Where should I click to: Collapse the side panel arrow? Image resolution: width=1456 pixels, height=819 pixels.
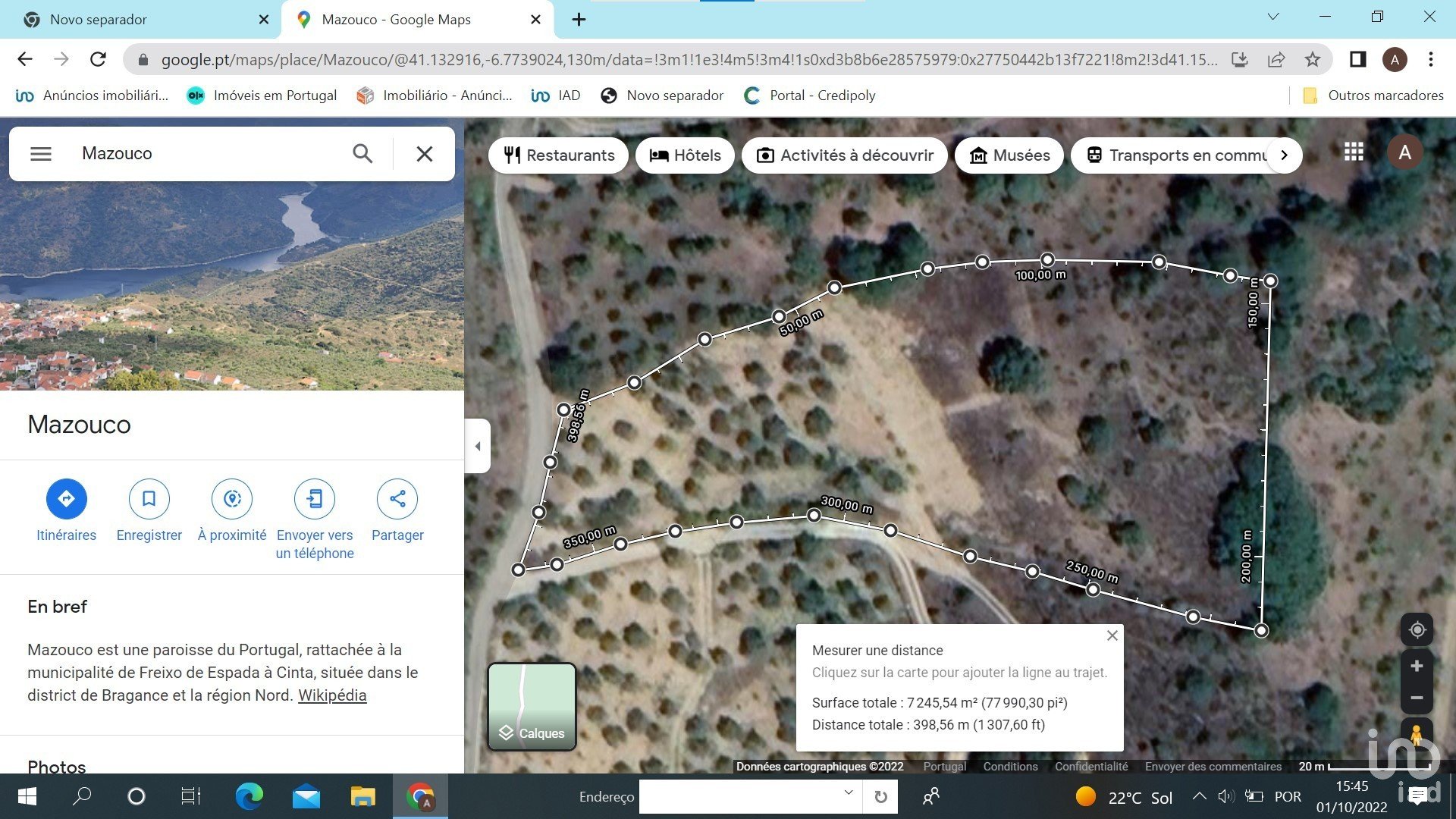(x=478, y=446)
